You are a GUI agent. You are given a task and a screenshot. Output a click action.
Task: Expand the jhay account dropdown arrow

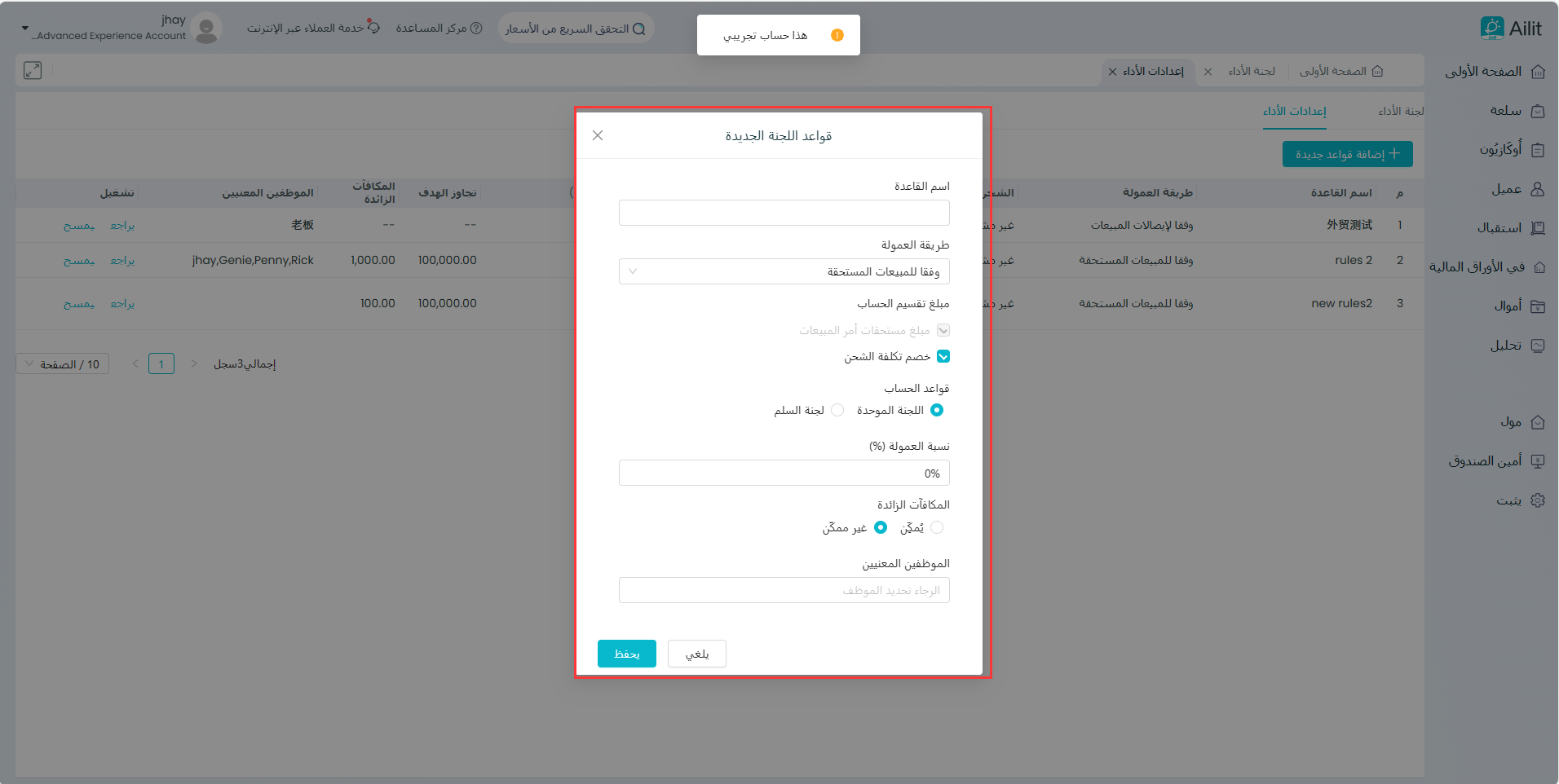(24, 28)
